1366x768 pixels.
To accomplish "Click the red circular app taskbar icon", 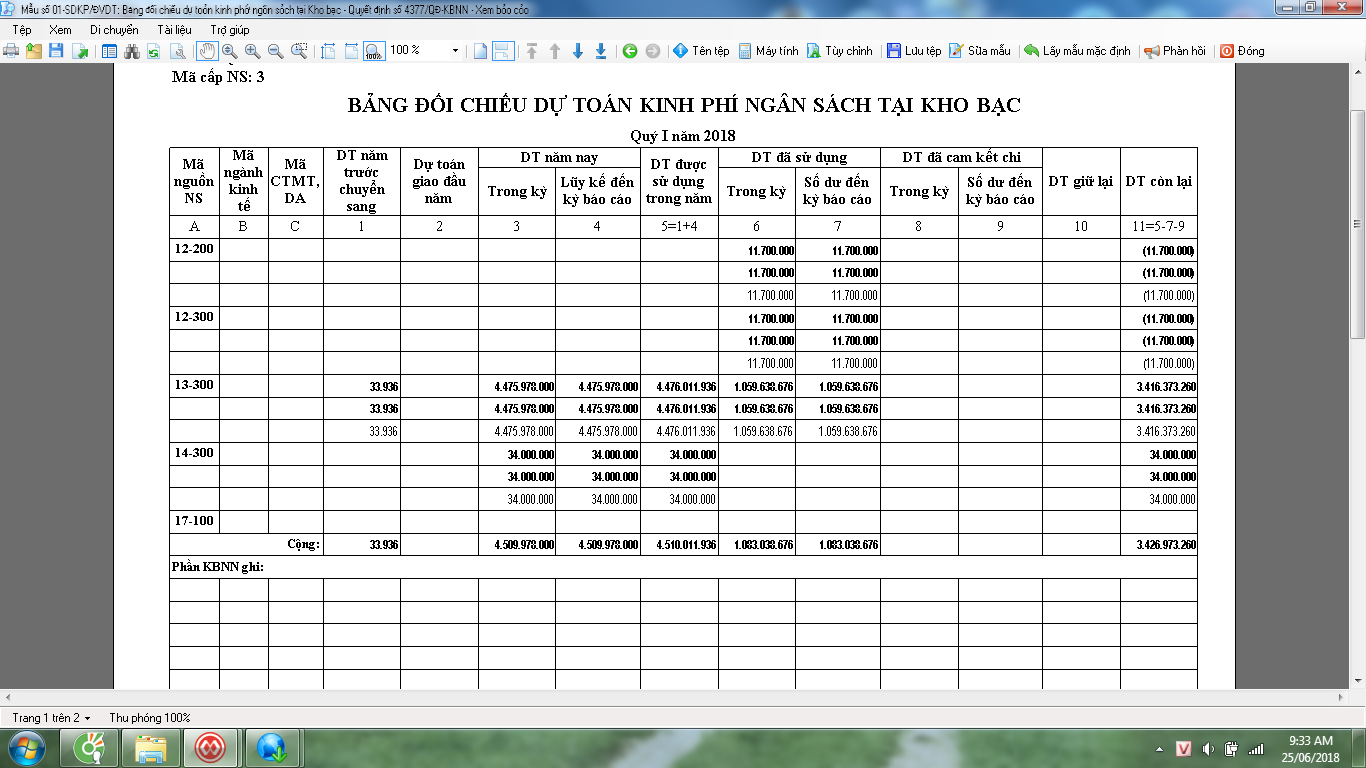I will click(210, 747).
